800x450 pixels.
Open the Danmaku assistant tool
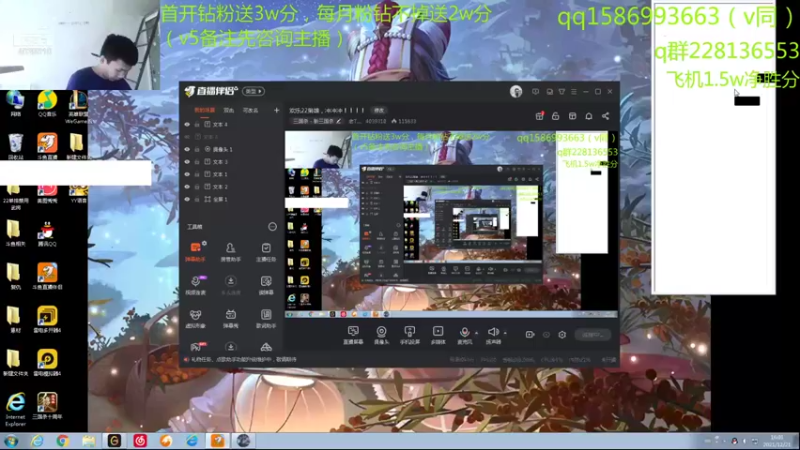[195, 252]
